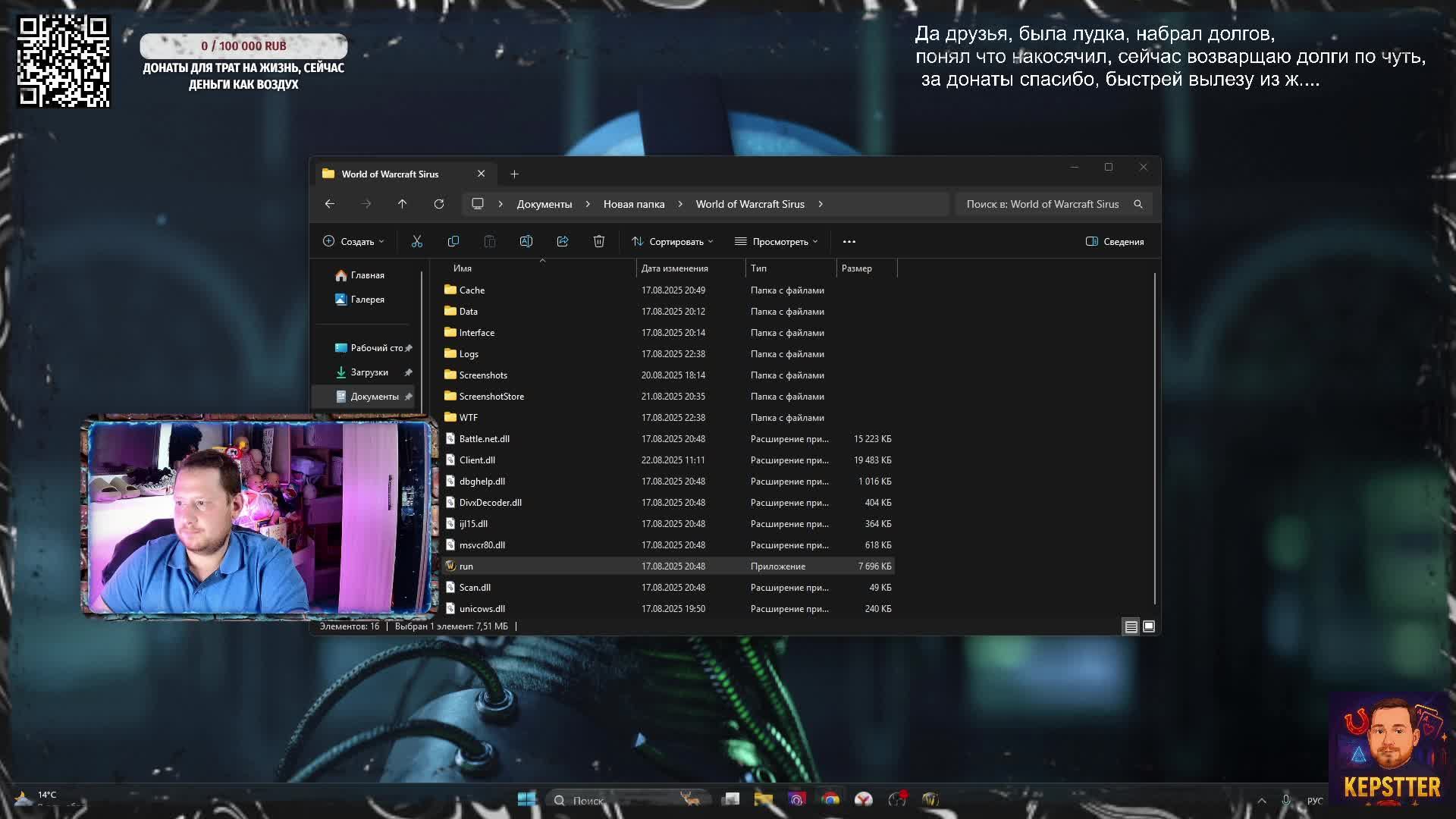Viewport: 1456px width, 819px height.
Task: Open the Просмотреть view dropdown
Action: coord(776,241)
